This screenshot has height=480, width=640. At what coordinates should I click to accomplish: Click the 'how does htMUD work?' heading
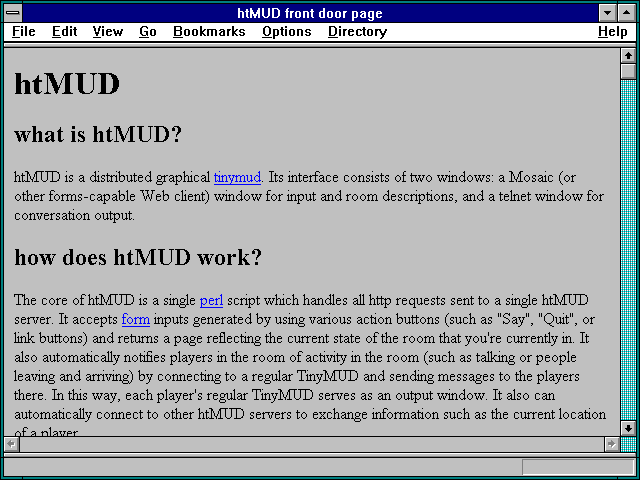click(x=138, y=258)
